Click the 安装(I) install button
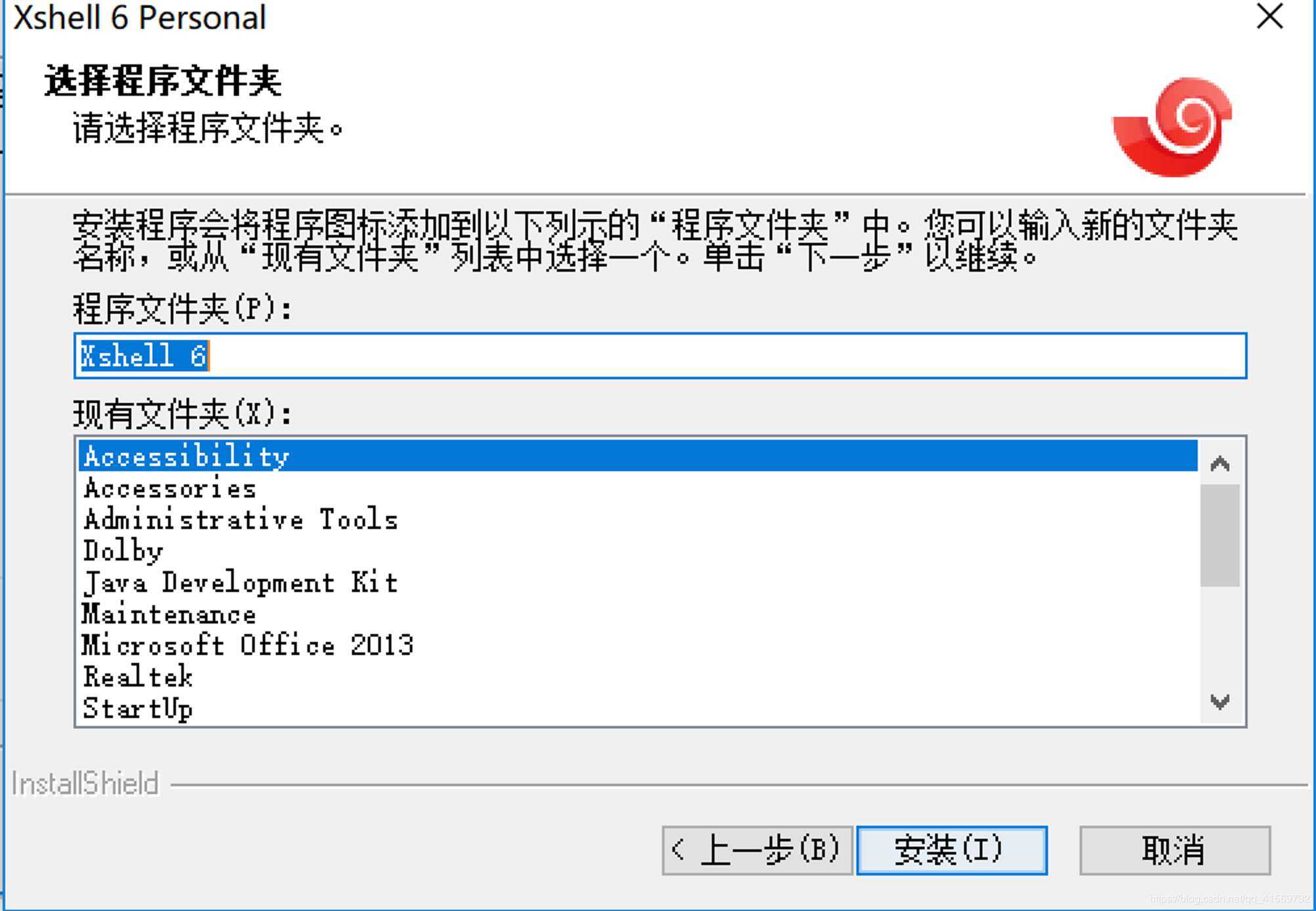 click(952, 850)
